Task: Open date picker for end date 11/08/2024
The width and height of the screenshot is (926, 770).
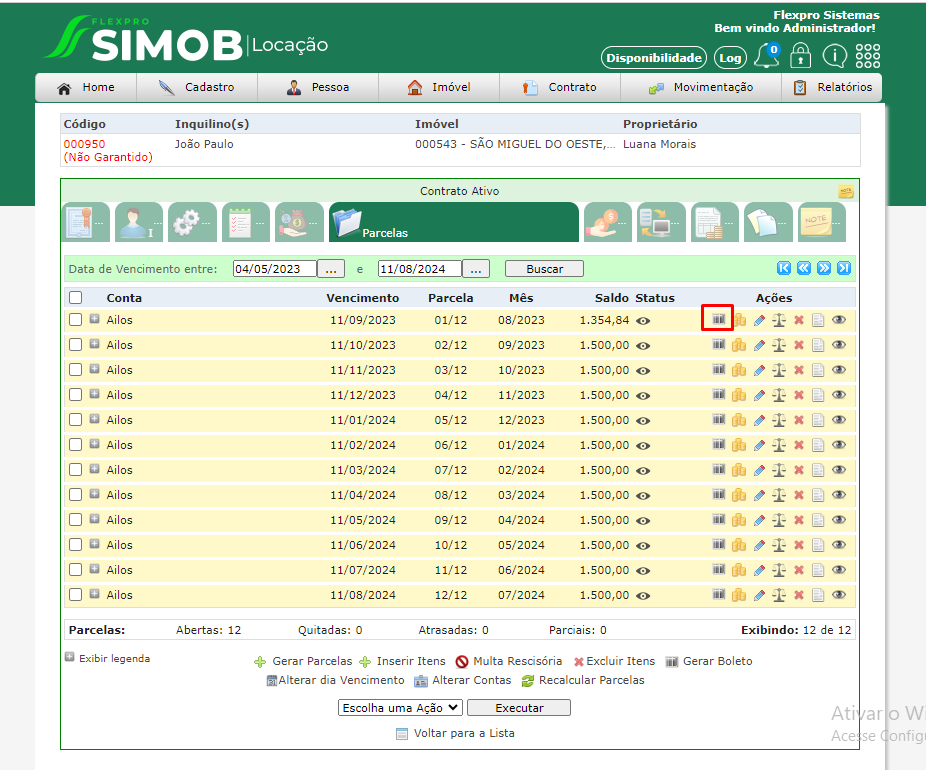Action: [x=475, y=269]
